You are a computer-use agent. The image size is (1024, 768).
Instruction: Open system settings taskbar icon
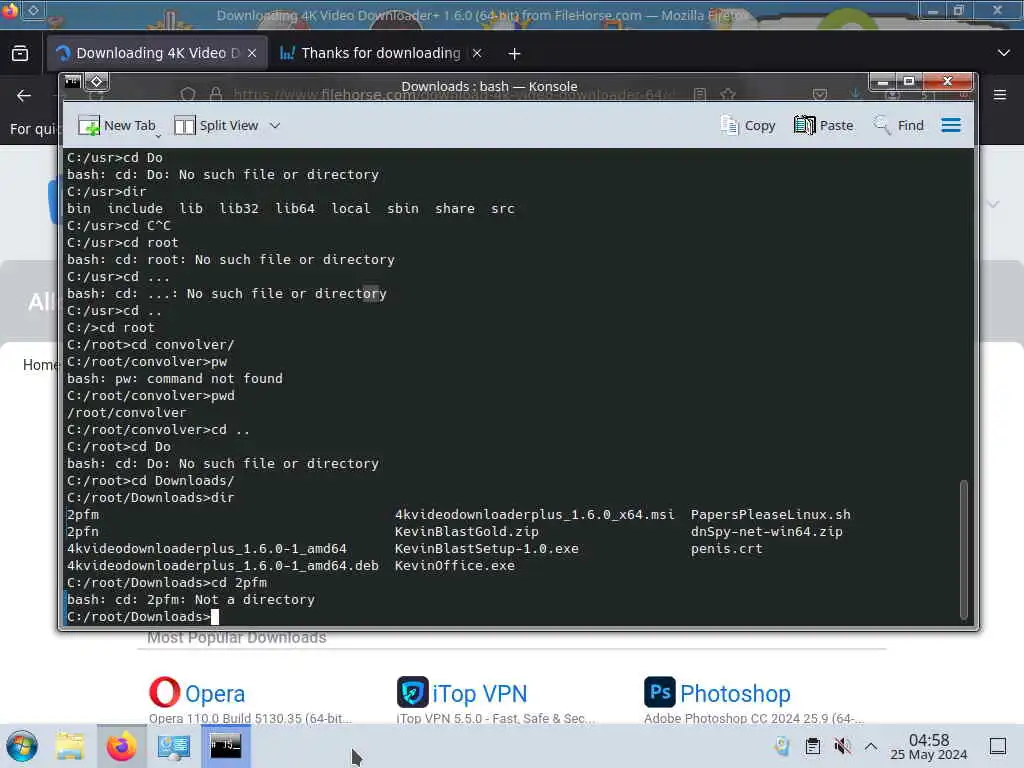click(173, 746)
